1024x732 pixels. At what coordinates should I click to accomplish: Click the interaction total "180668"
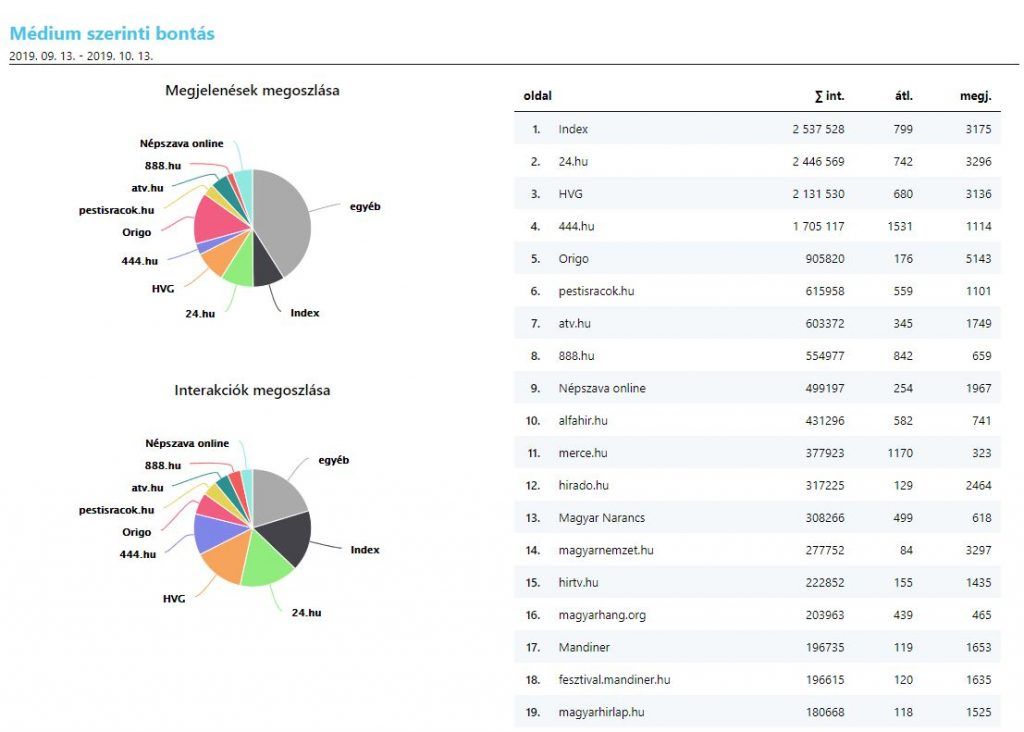pos(825,712)
